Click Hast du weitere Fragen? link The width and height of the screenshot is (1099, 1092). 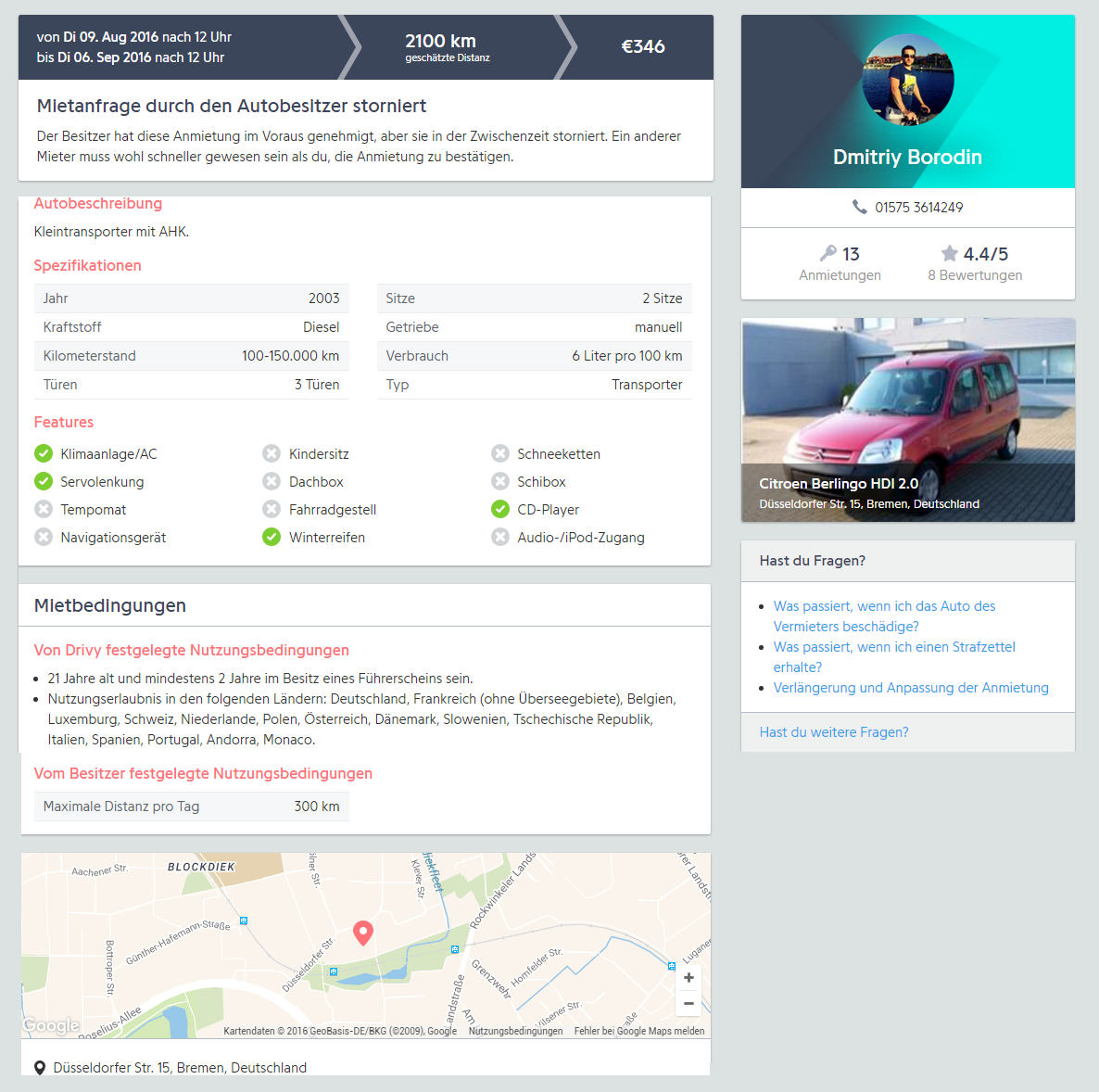click(x=833, y=732)
